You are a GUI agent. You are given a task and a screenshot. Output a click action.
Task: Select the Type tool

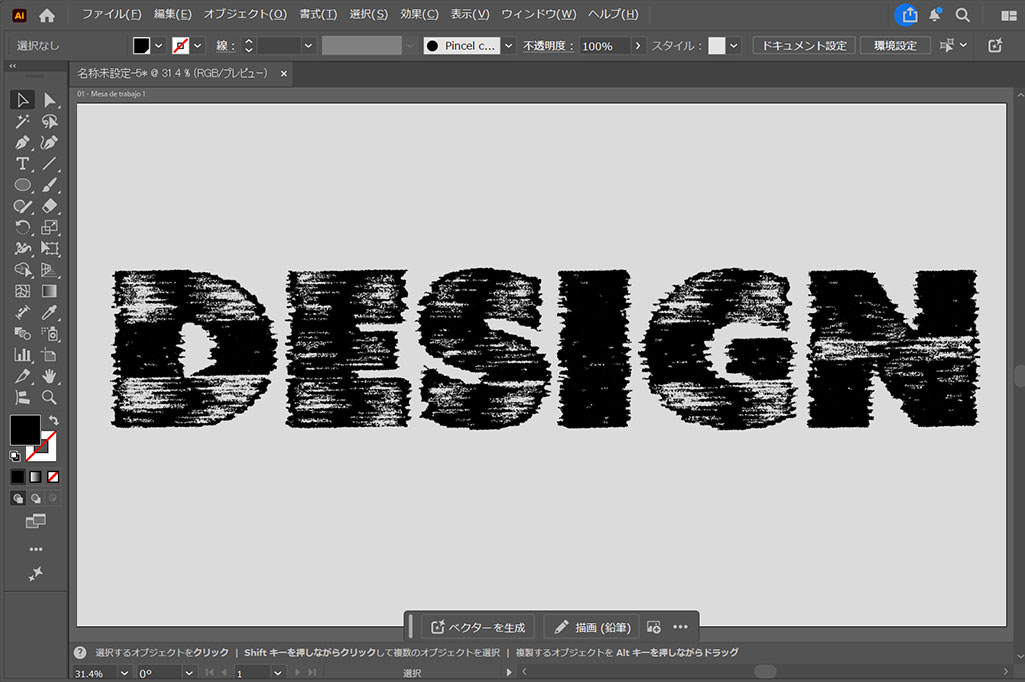(x=22, y=163)
